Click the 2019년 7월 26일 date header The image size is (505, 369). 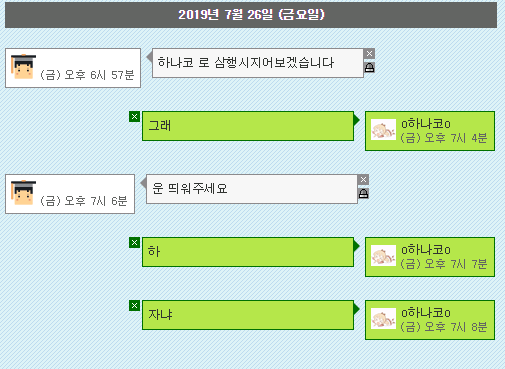pos(251,15)
